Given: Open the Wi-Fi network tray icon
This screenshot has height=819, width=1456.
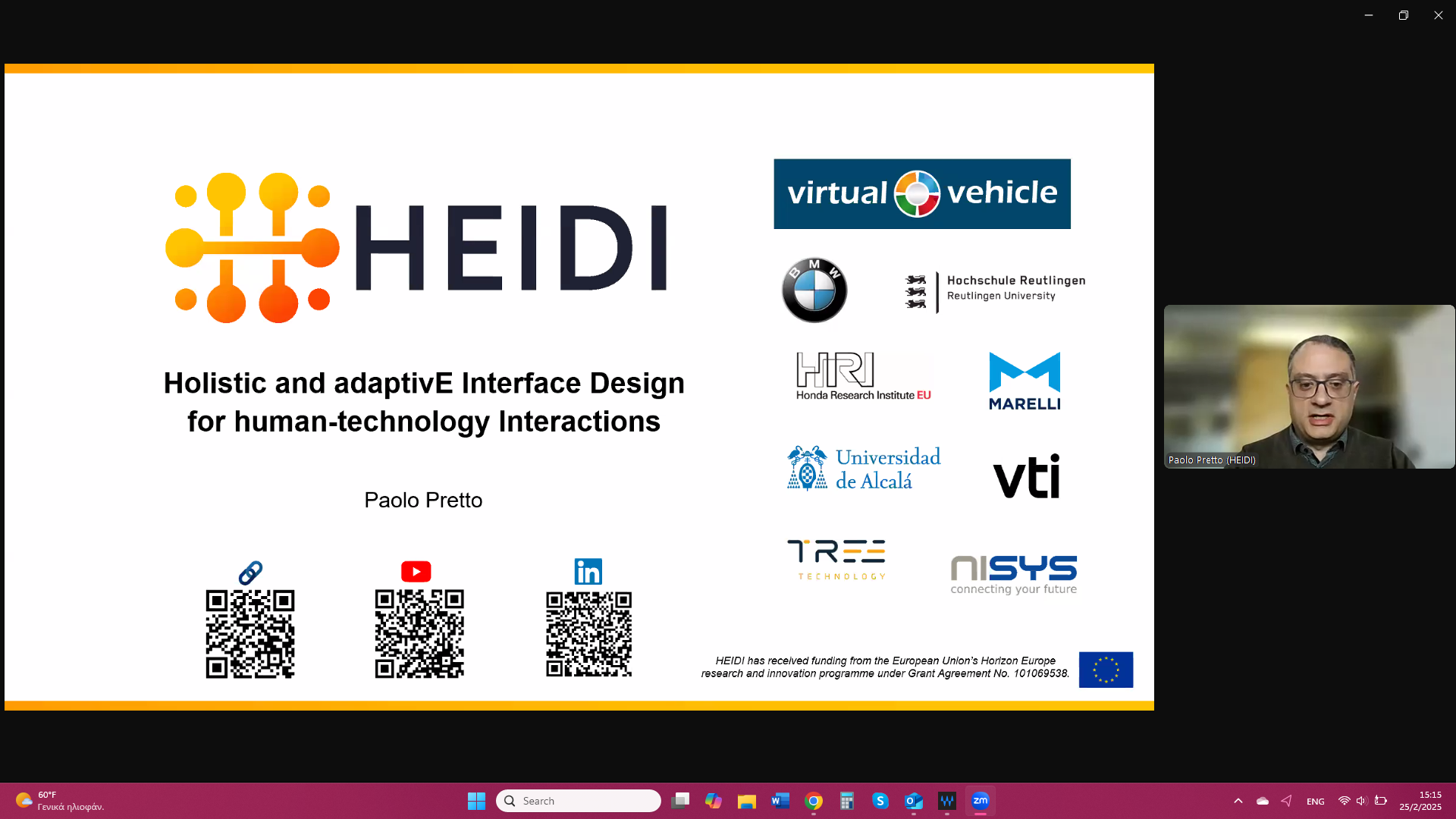Looking at the screenshot, I should 1344,801.
